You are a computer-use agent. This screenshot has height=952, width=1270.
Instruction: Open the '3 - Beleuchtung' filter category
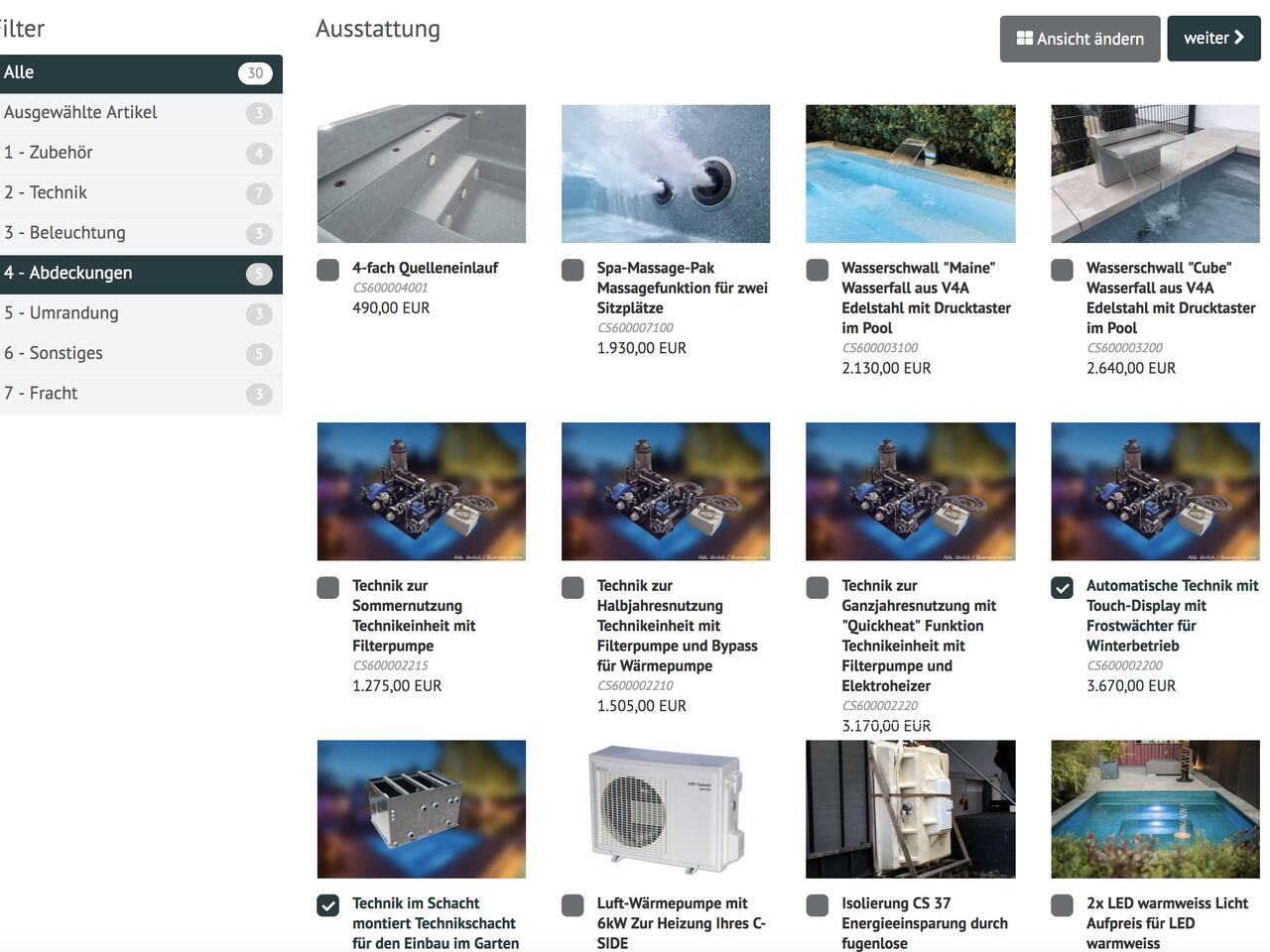pyautogui.click(x=141, y=233)
